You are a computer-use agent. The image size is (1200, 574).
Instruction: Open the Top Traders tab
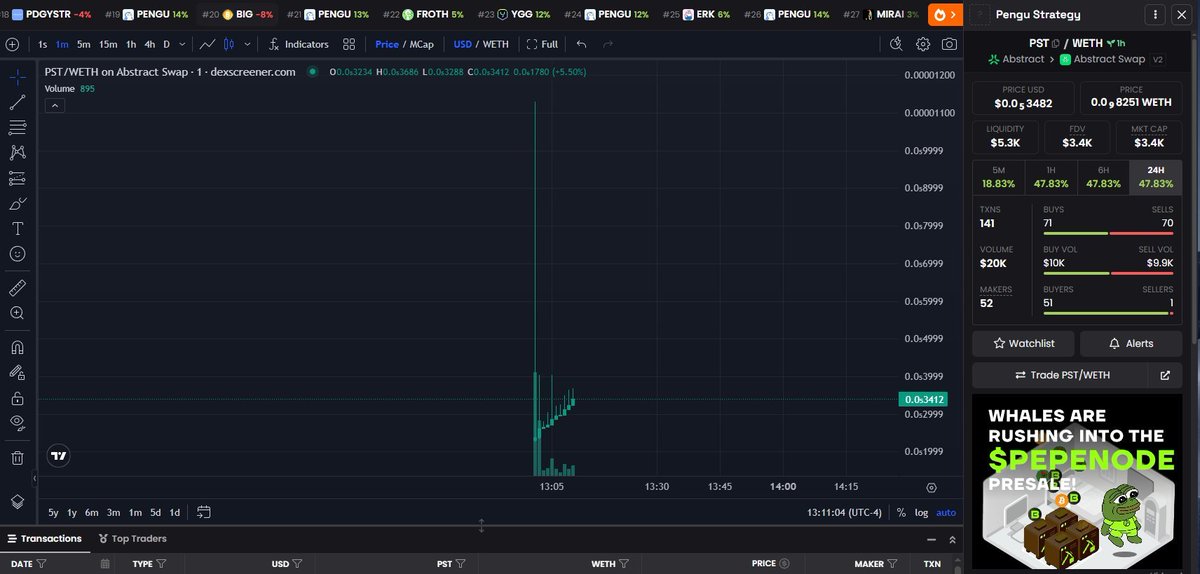[x=132, y=538]
